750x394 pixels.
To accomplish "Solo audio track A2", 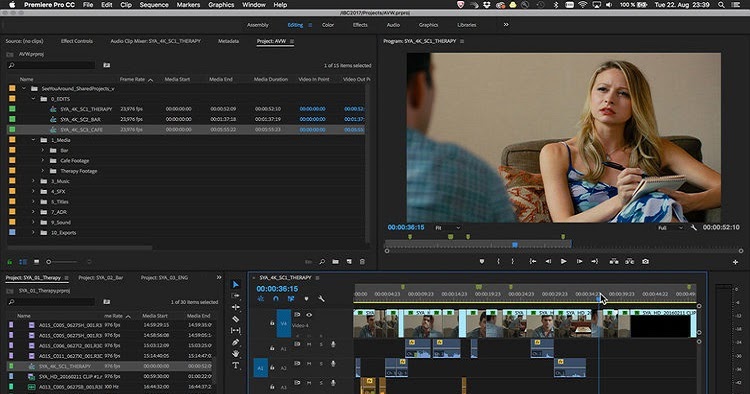I will (x=321, y=364).
